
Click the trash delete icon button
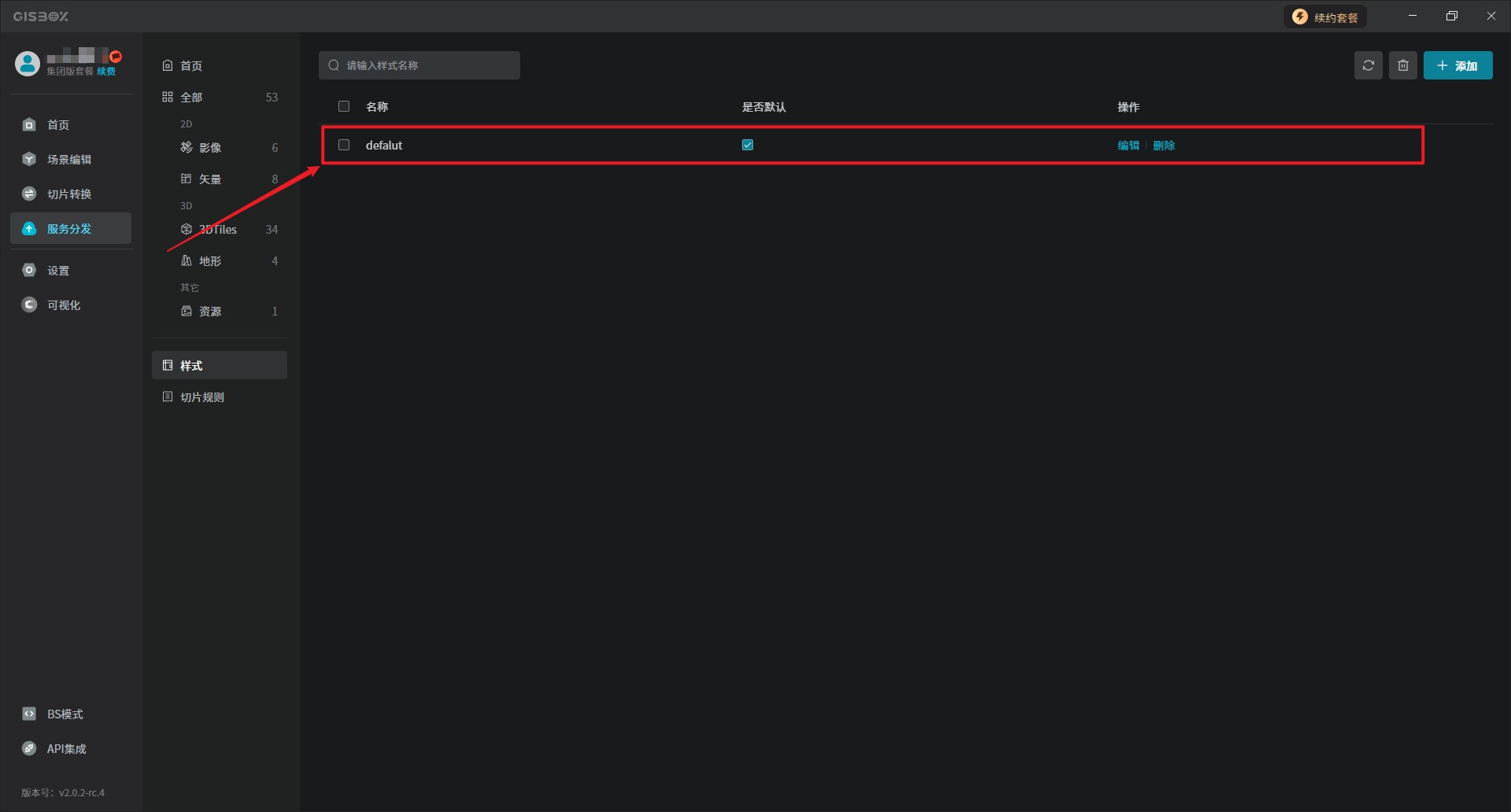(1402, 65)
